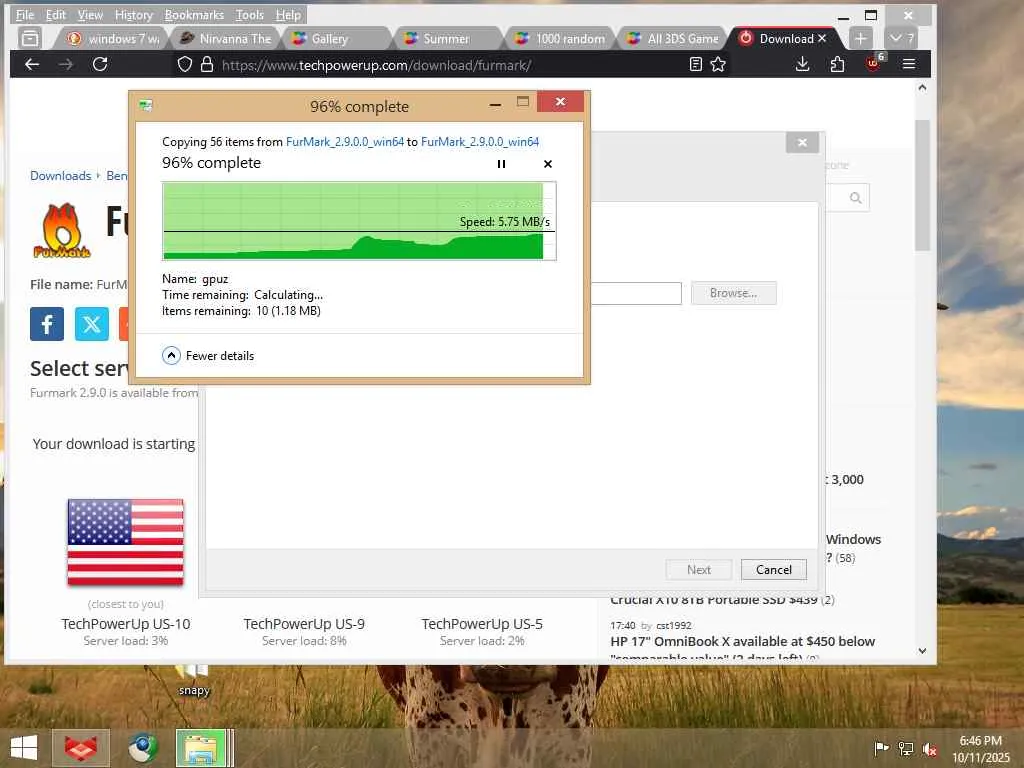This screenshot has height=768, width=1024.
Task: Click the search magnifier icon on page
Action: click(x=856, y=198)
